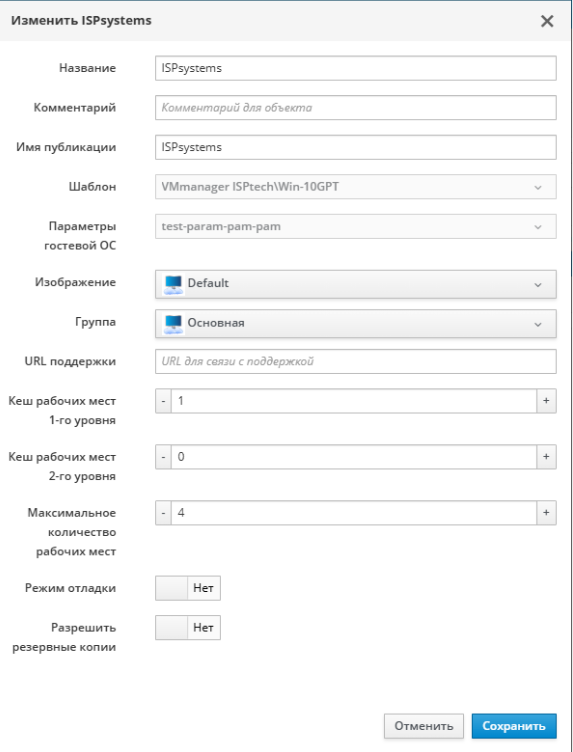Close the Изменить ISPsystems dialog with X
The height and width of the screenshot is (752, 573).
tap(547, 21)
